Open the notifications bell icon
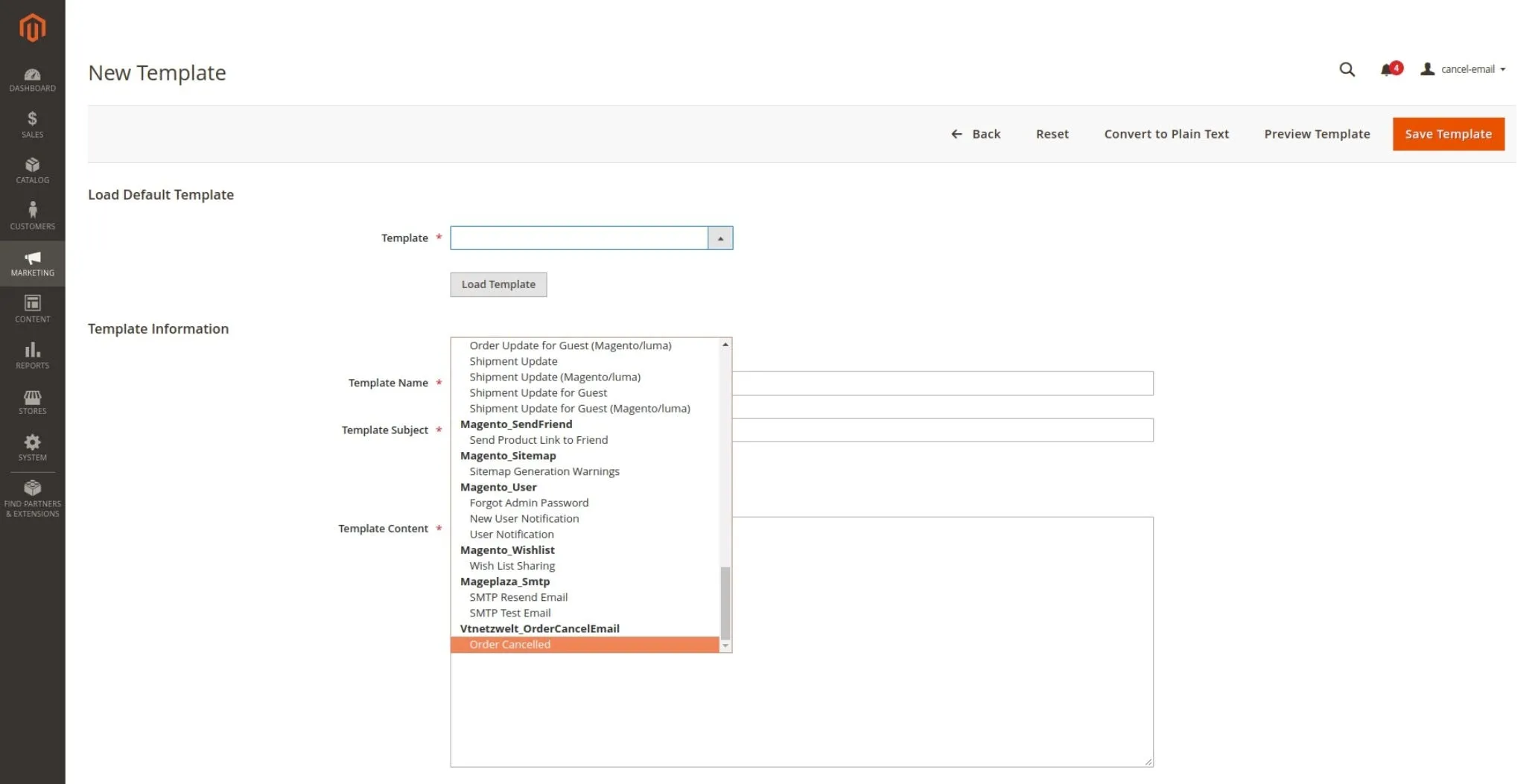The image size is (1538, 784). pyautogui.click(x=1387, y=69)
